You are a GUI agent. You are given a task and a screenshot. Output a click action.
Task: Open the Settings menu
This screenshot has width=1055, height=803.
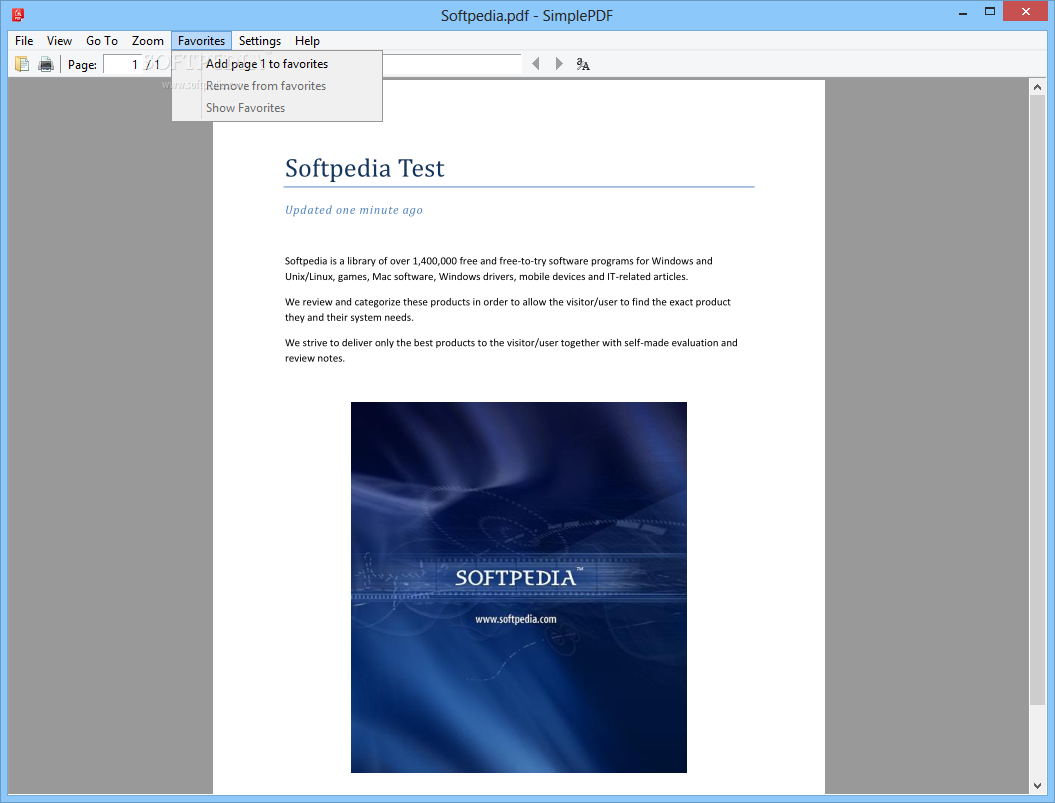tap(260, 41)
